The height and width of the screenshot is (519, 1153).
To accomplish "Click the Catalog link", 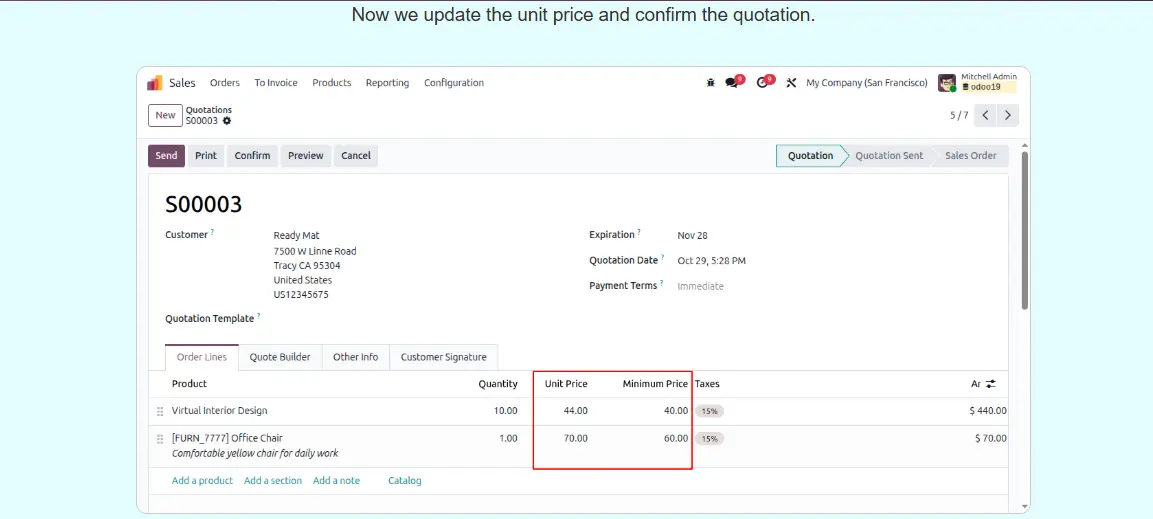I will click(x=405, y=481).
